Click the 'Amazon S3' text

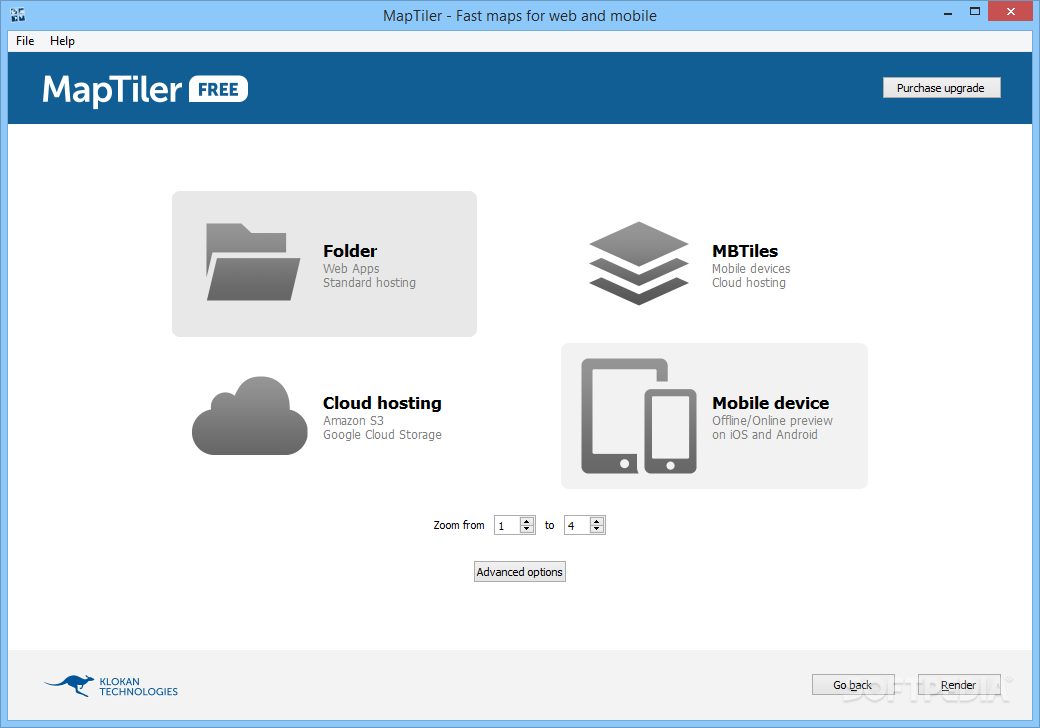pyautogui.click(x=353, y=420)
